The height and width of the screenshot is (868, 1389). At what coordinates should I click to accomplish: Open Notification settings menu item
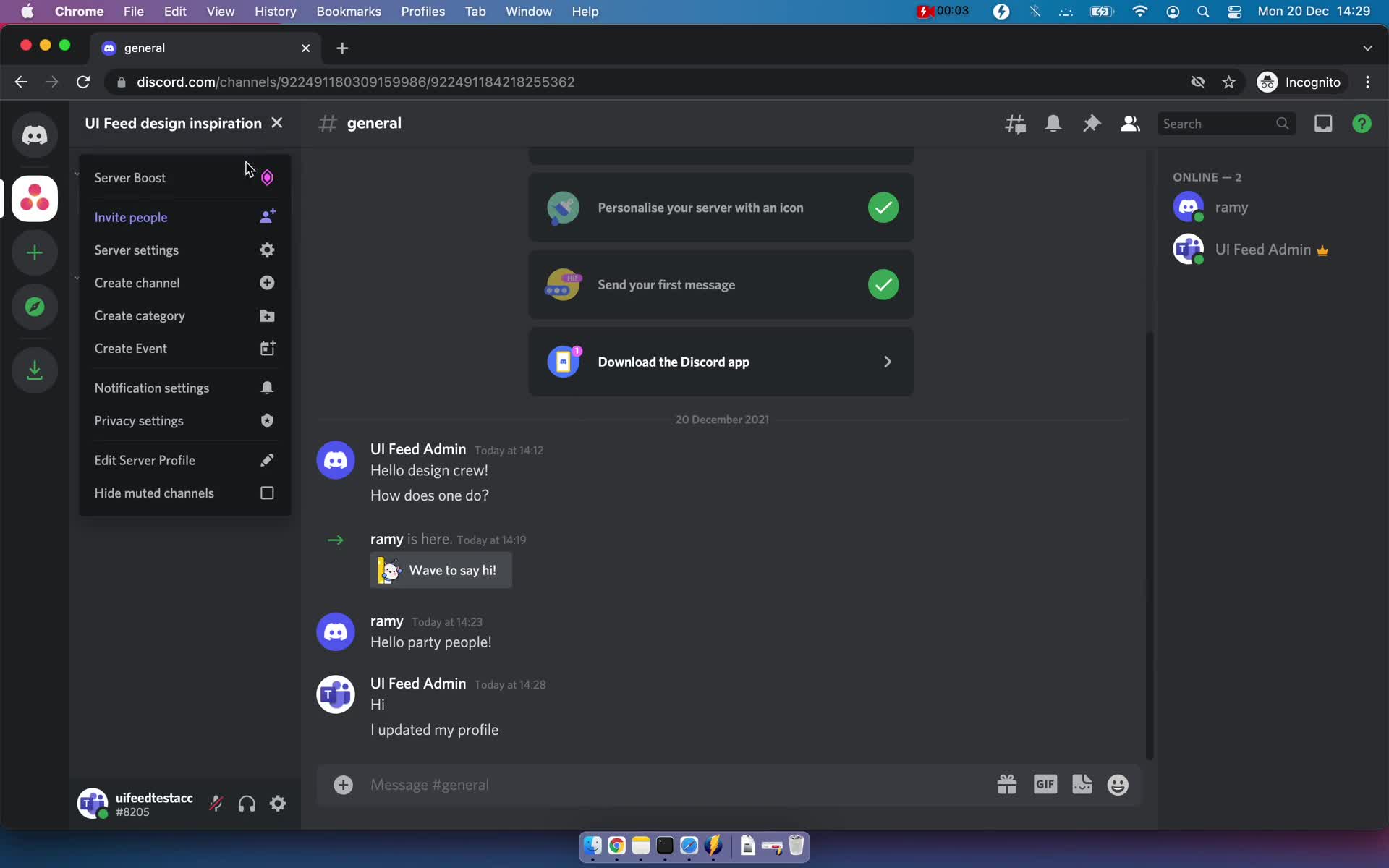pos(184,388)
